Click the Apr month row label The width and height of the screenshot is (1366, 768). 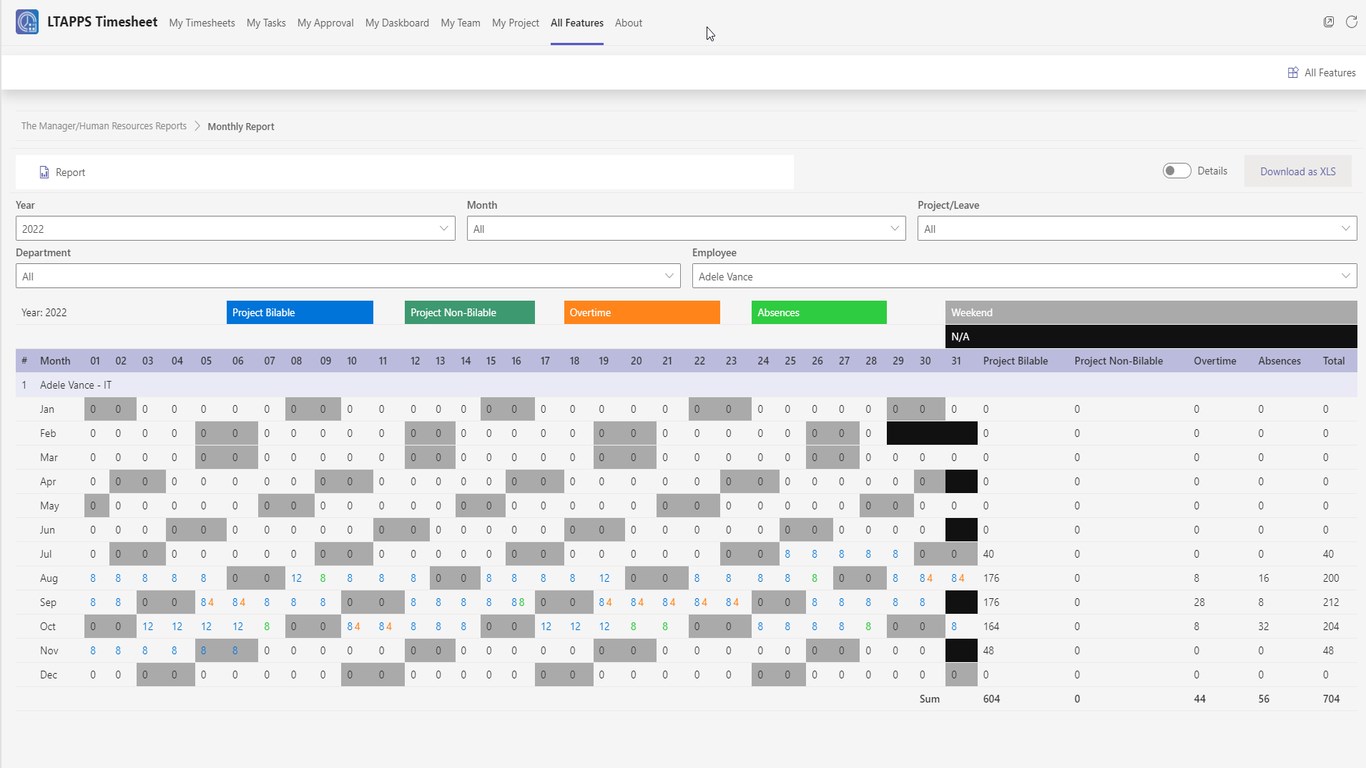(48, 481)
